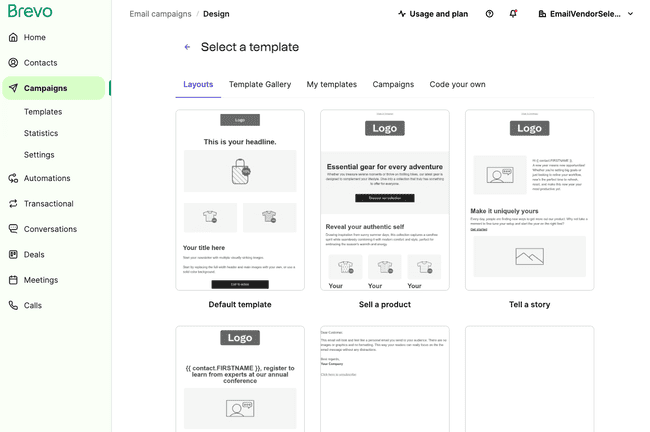Switch to the Code your own tab

pyautogui.click(x=457, y=85)
